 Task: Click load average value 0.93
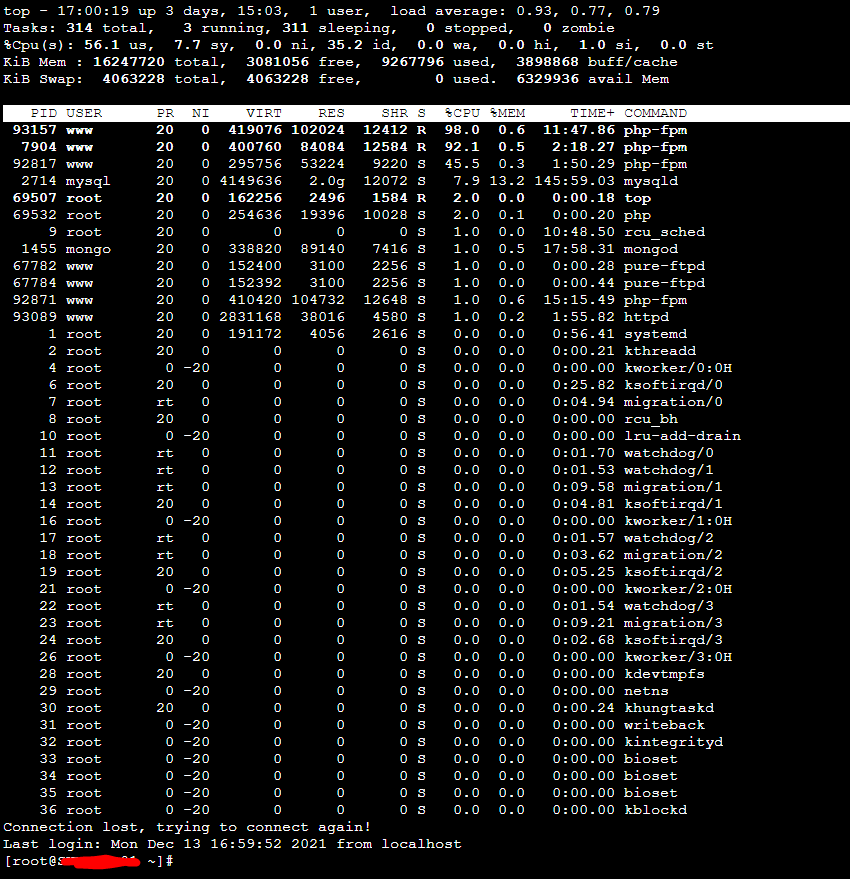pos(534,11)
